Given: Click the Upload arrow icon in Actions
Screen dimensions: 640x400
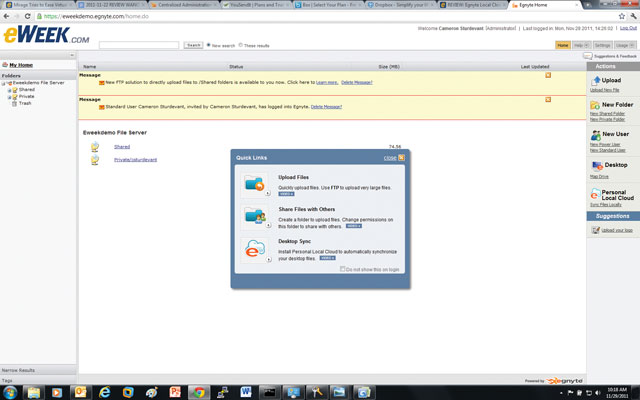Looking at the screenshot, I should coord(595,80).
